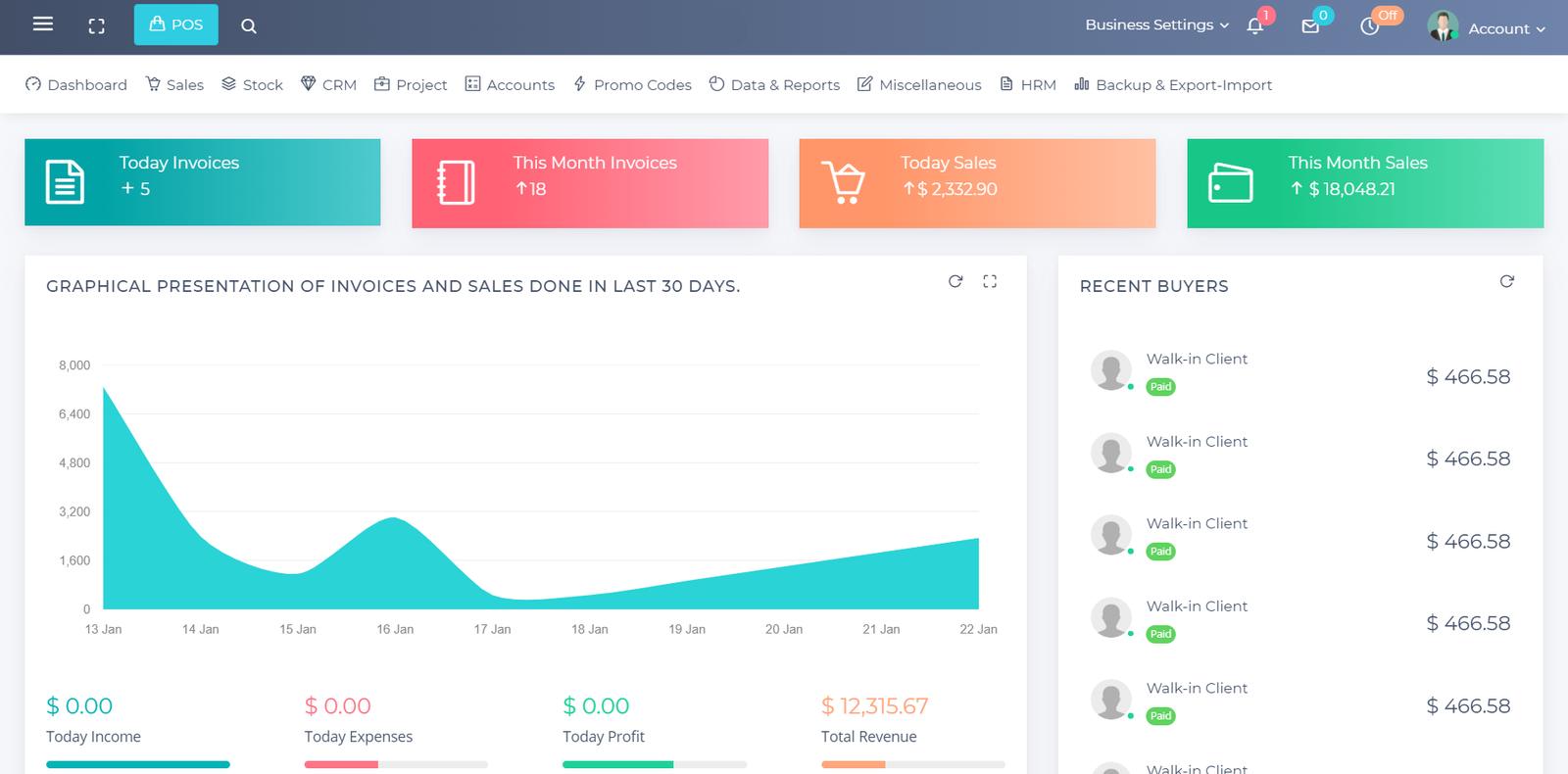Open the This Month Sales card

(1364, 183)
